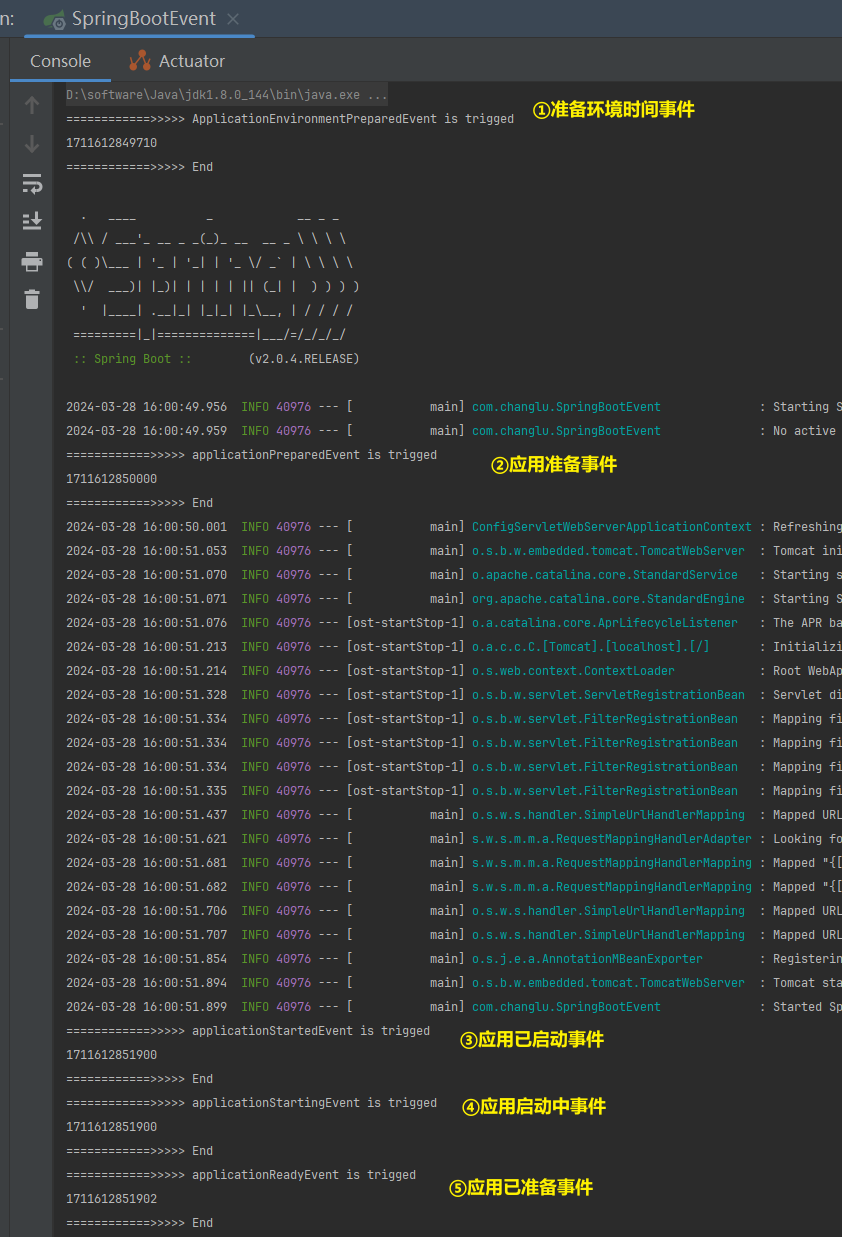Click o.s.j.e.a.AnnotationMBeanExporter logger name
The height and width of the screenshot is (1237, 842).
[587, 959]
